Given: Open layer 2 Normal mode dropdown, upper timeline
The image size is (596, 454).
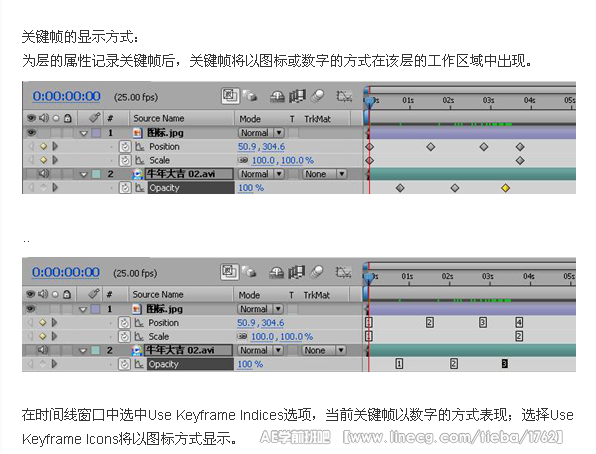Looking at the screenshot, I should pos(261,174).
